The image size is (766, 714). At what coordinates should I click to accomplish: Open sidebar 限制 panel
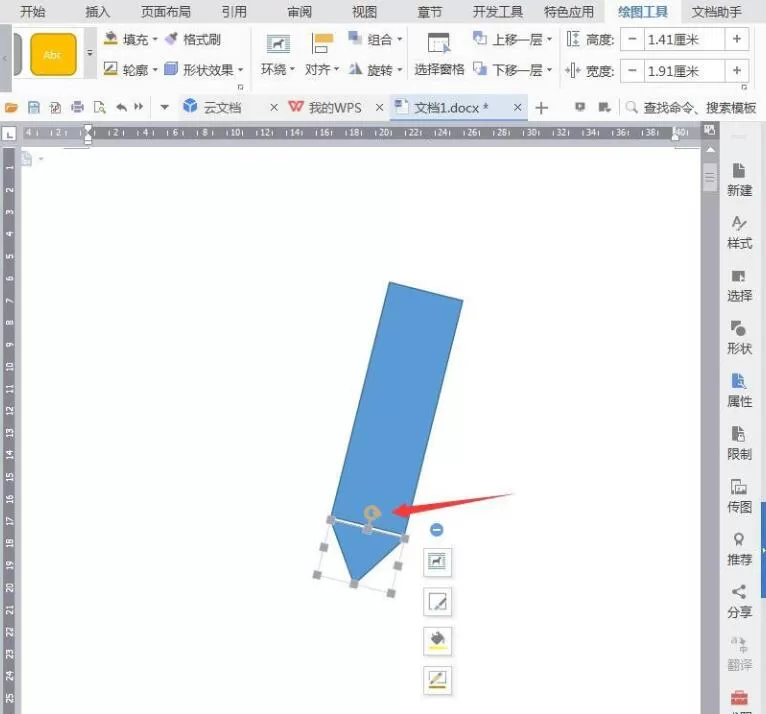(739, 443)
